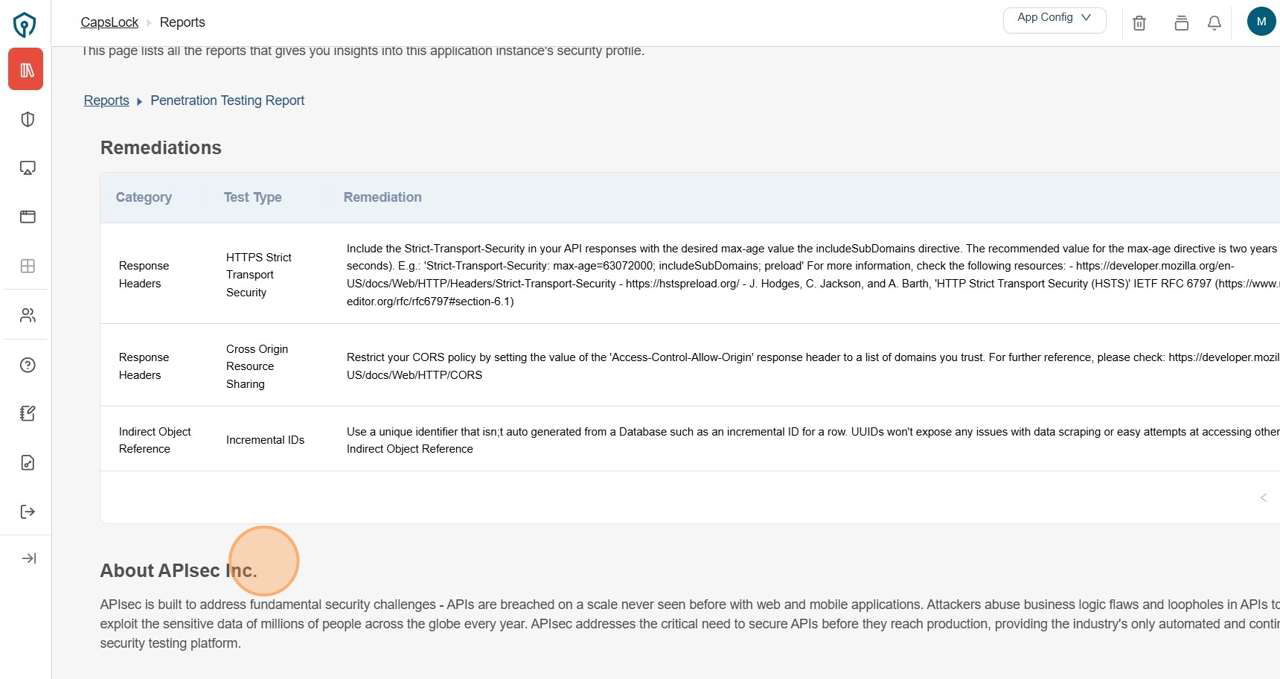
Task: Open the shield icon in sidebar
Action: pyautogui.click(x=28, y=120)
